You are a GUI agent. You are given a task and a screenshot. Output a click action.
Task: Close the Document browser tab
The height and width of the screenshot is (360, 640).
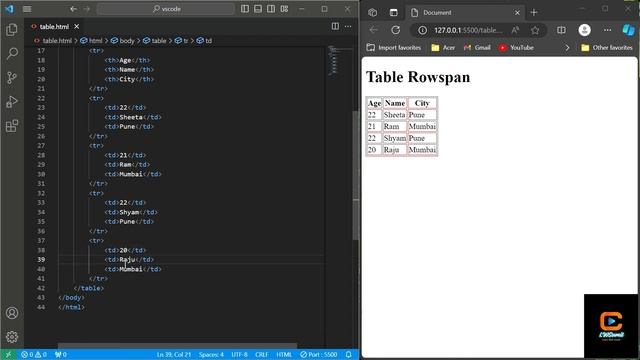point(517,13)
